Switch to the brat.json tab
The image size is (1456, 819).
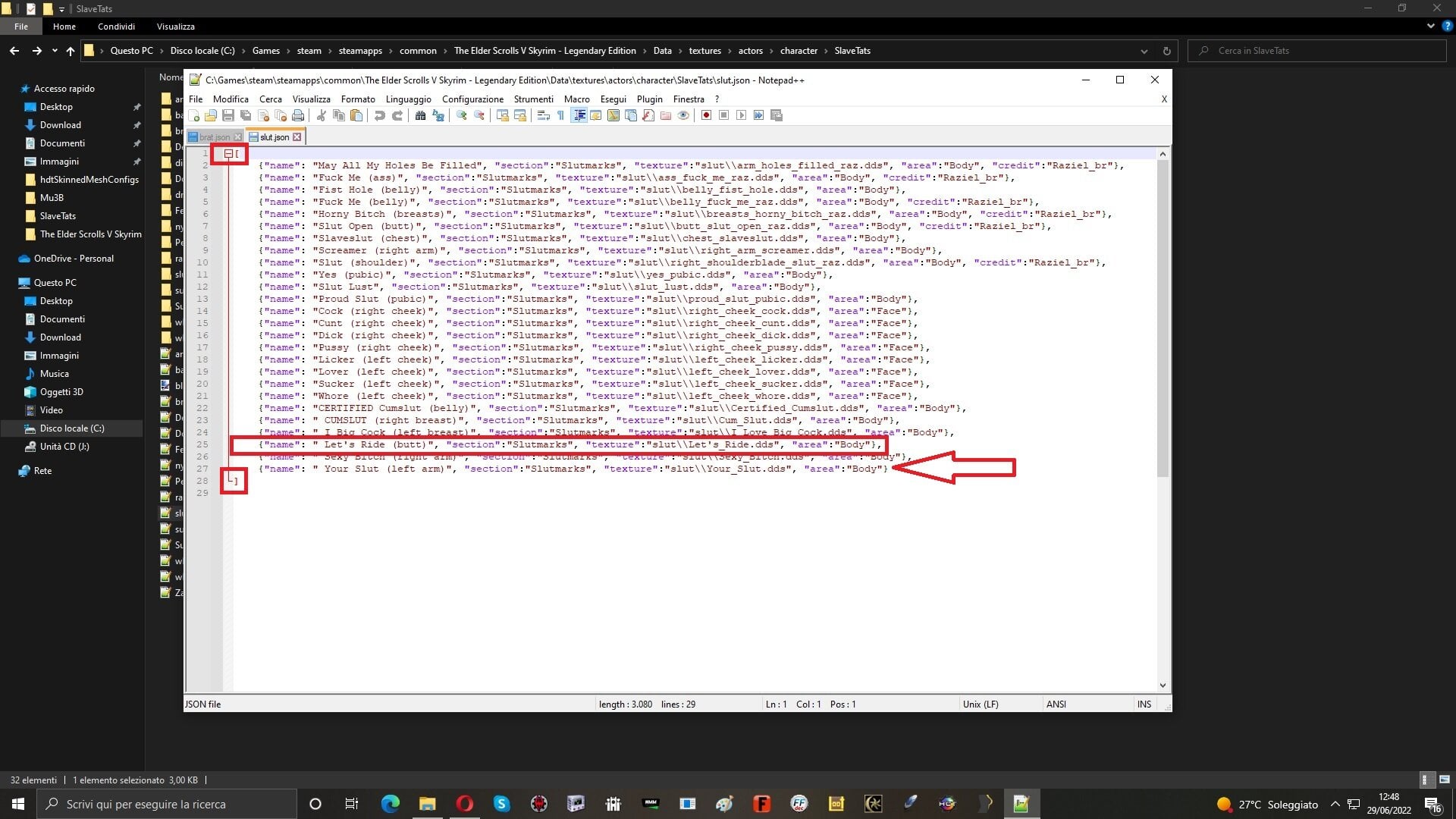point(215,137)
